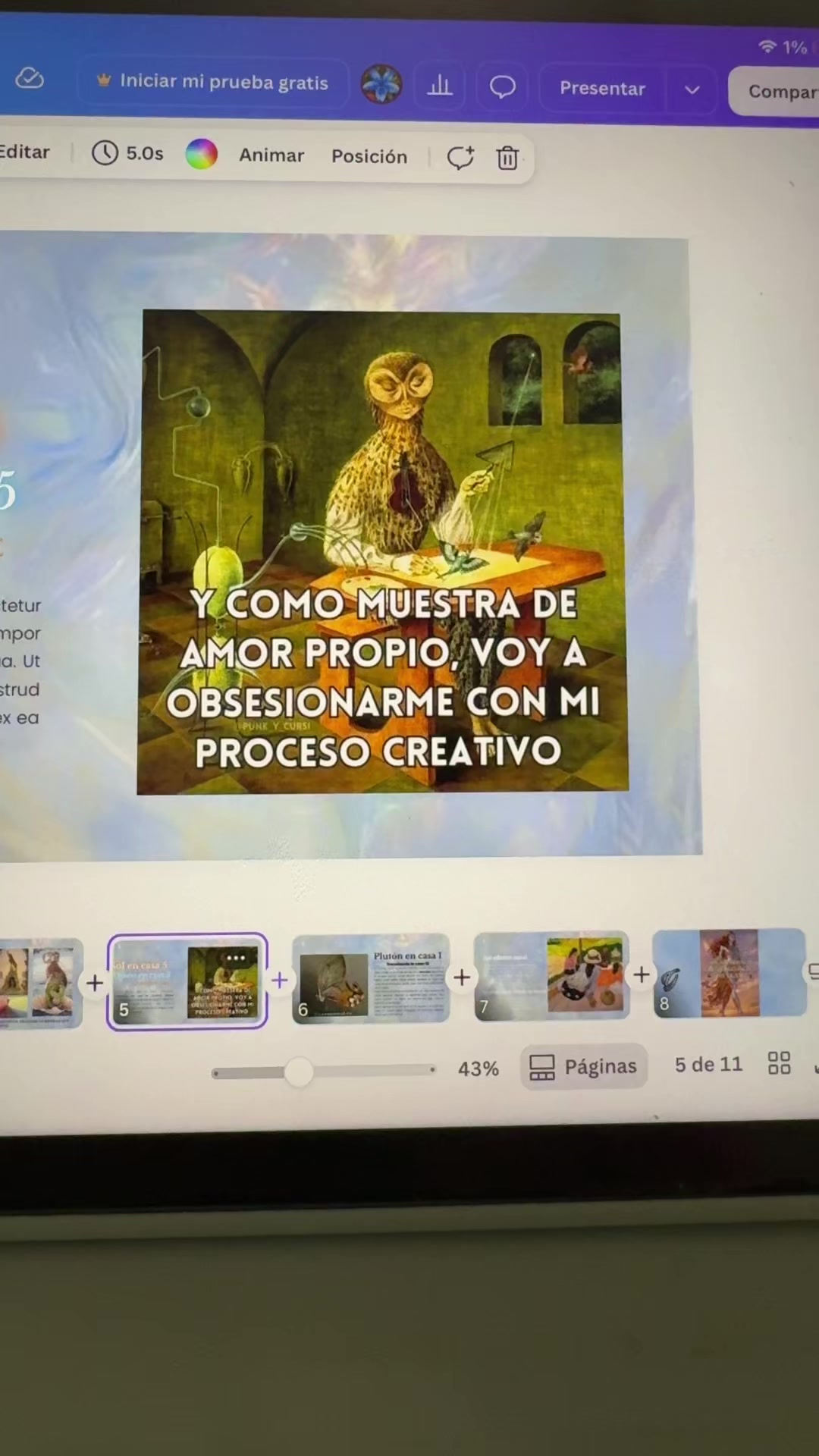Click the zoom slider handle
819x1456 pixels.
click(x=299, y=1072)
